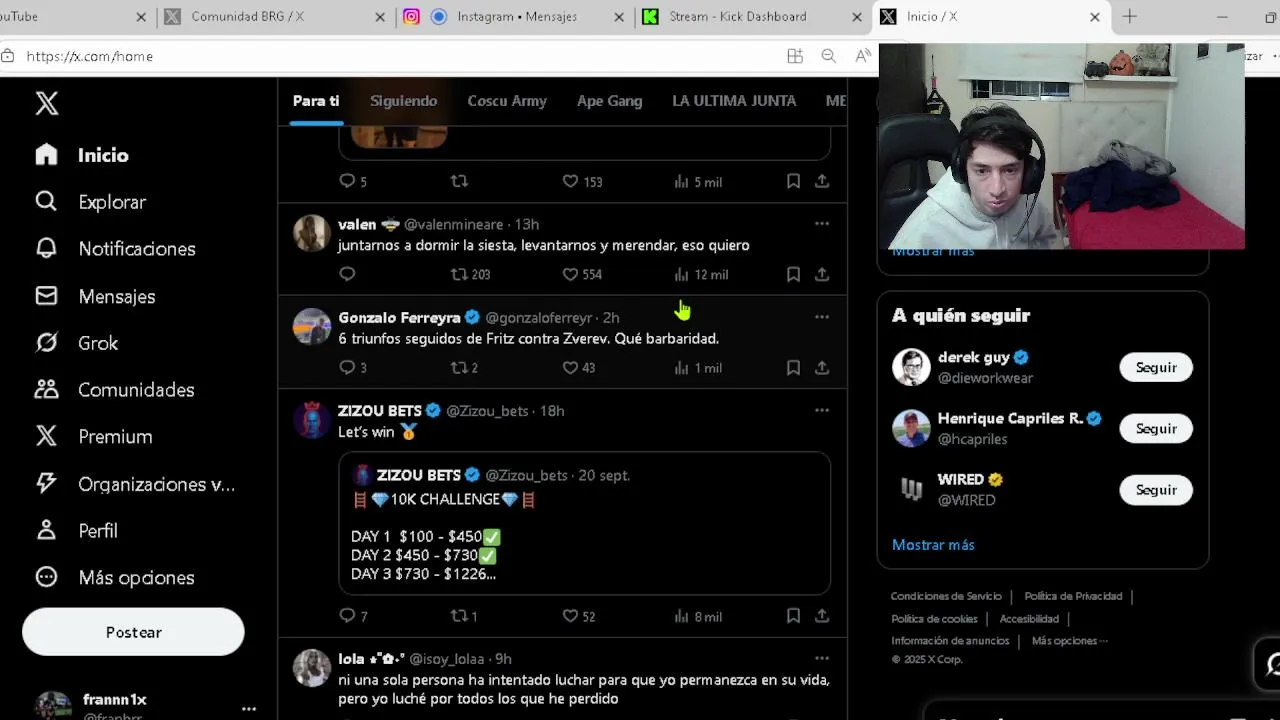Open Gonzalo Ferreyra's profile name
This screenshot has height=720, width=1280.
399,317
